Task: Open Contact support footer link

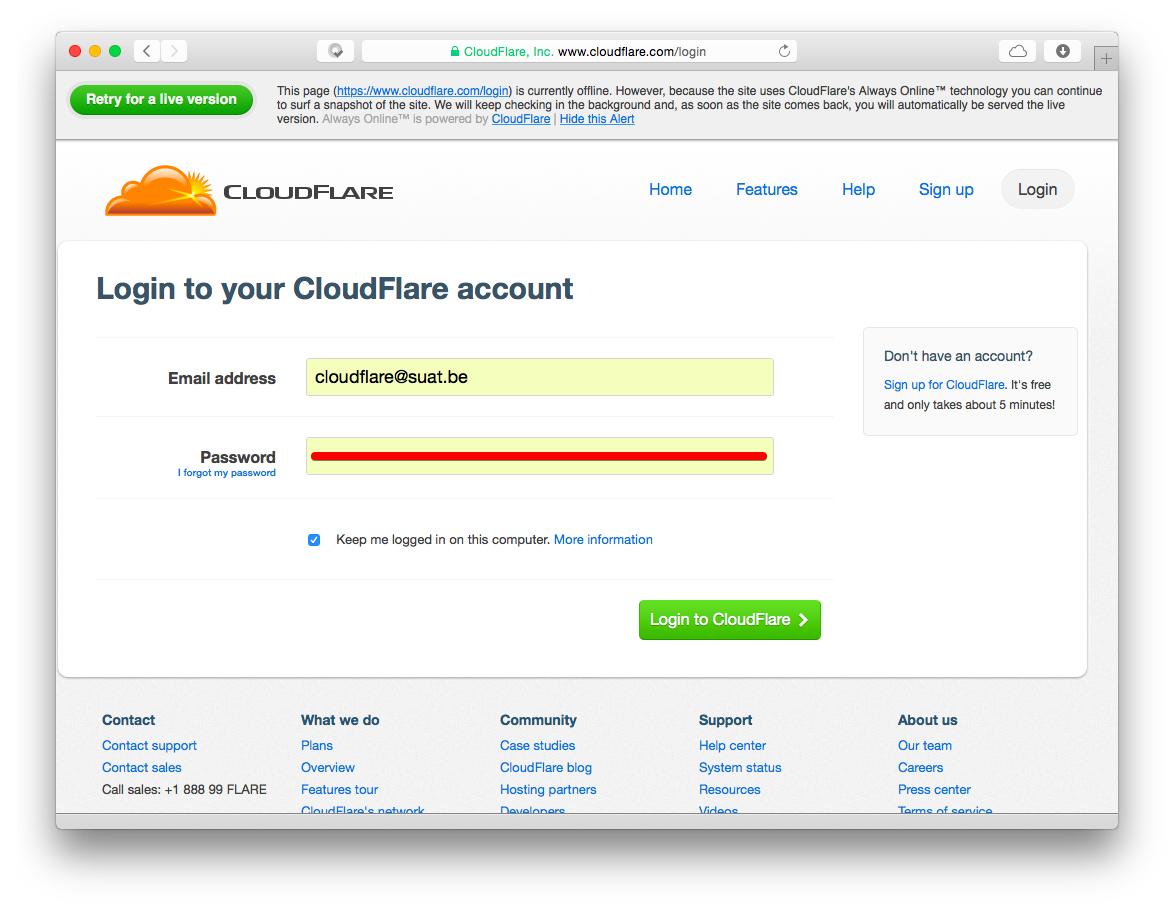Action: pos(149,746)
